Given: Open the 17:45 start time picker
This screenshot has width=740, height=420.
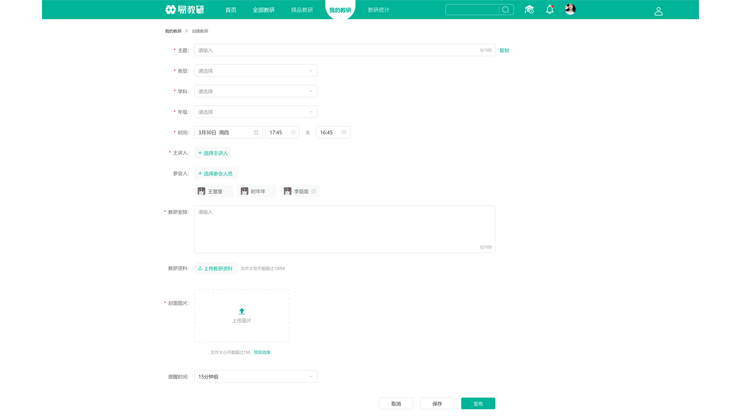Looking at the screenshot, I should pos(282,133).
